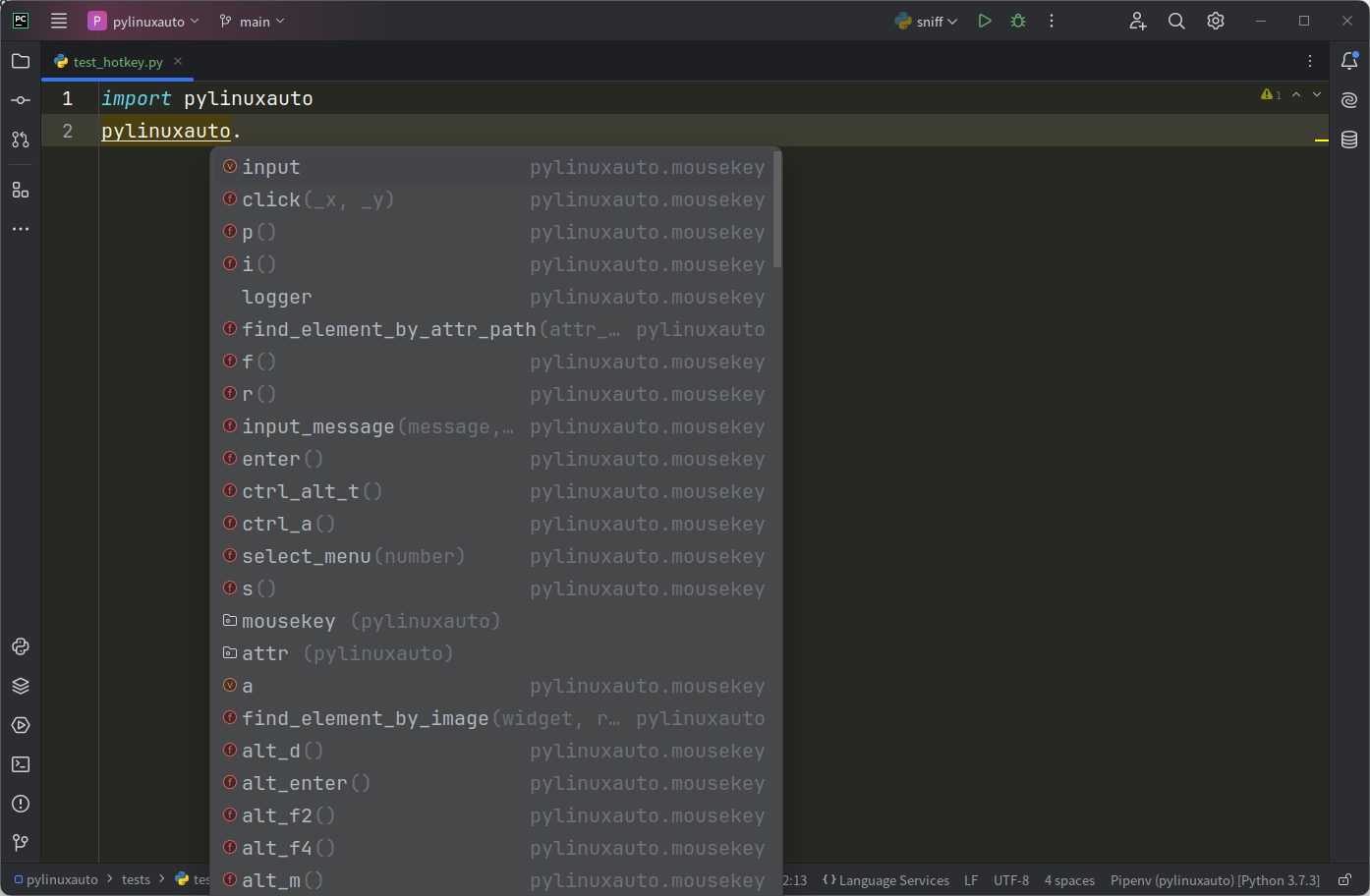Debug the sniff configuration
1370x896 pixels.
click(x=1018, y=21)
